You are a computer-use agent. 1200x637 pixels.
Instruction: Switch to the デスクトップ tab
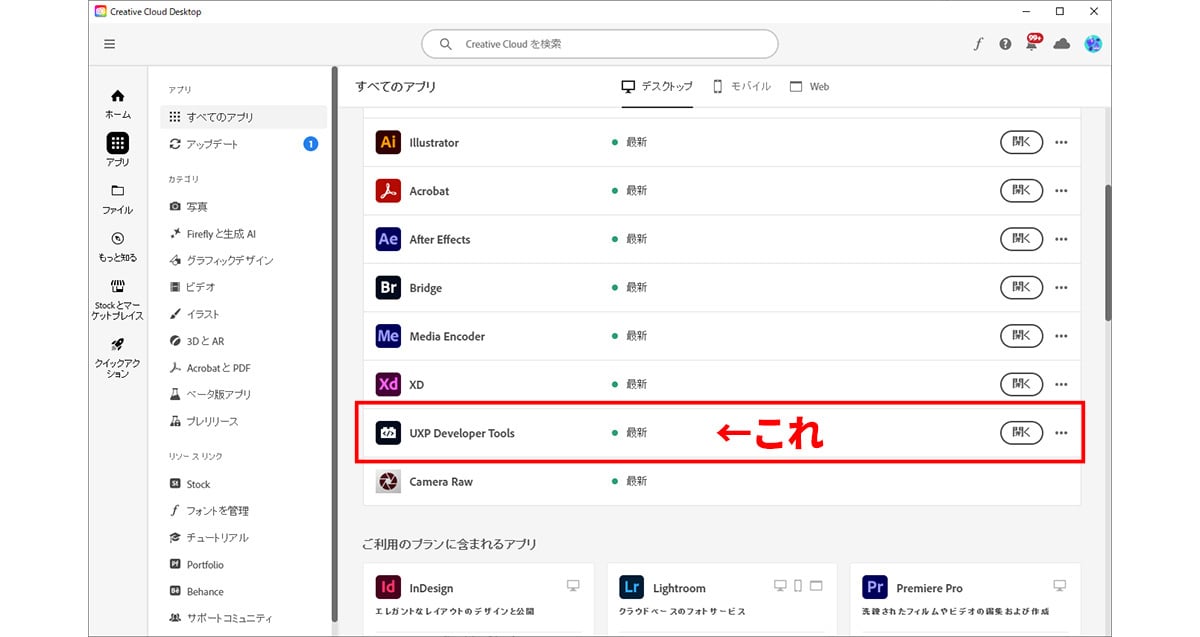(x=657, y=87)
